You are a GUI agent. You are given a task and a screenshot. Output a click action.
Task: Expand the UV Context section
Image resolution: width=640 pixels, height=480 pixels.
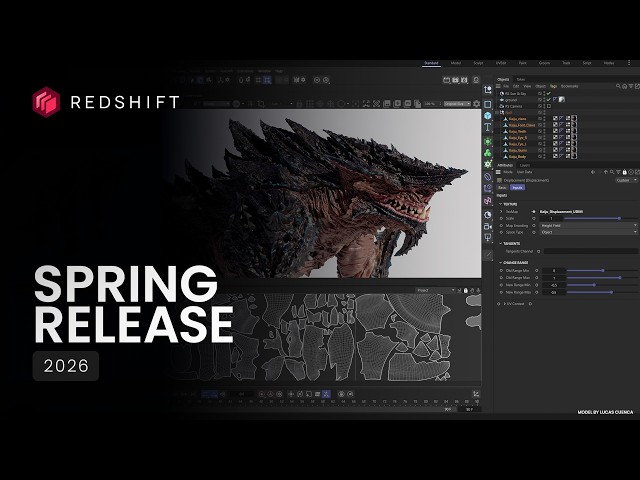point(504,304)
